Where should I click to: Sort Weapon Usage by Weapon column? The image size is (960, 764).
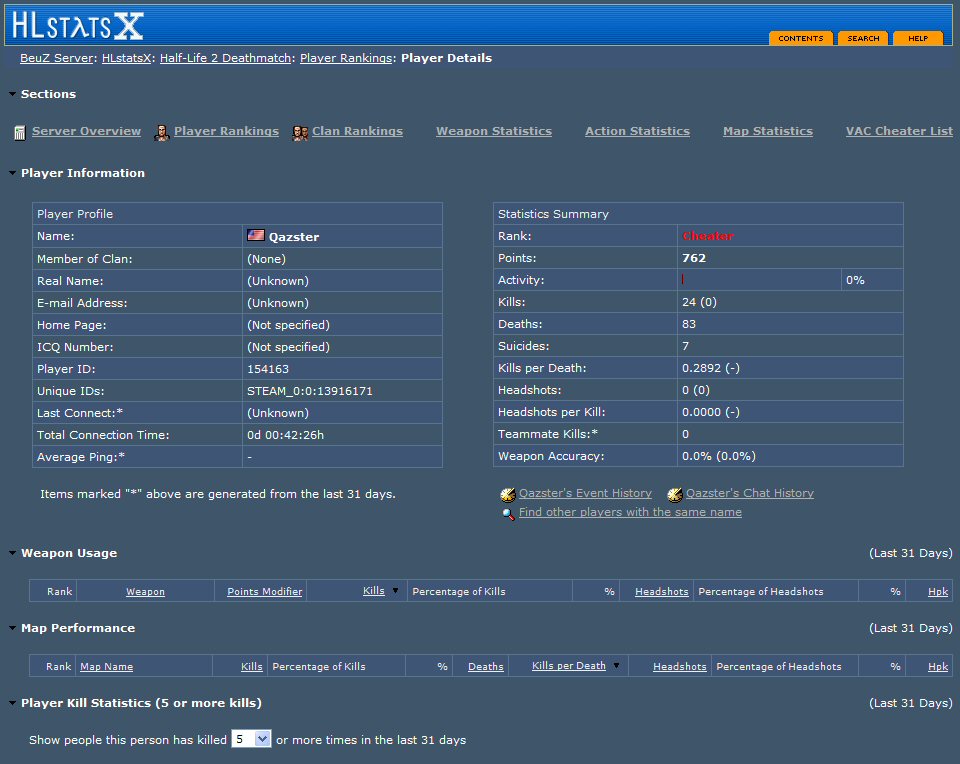coord(145,591)
